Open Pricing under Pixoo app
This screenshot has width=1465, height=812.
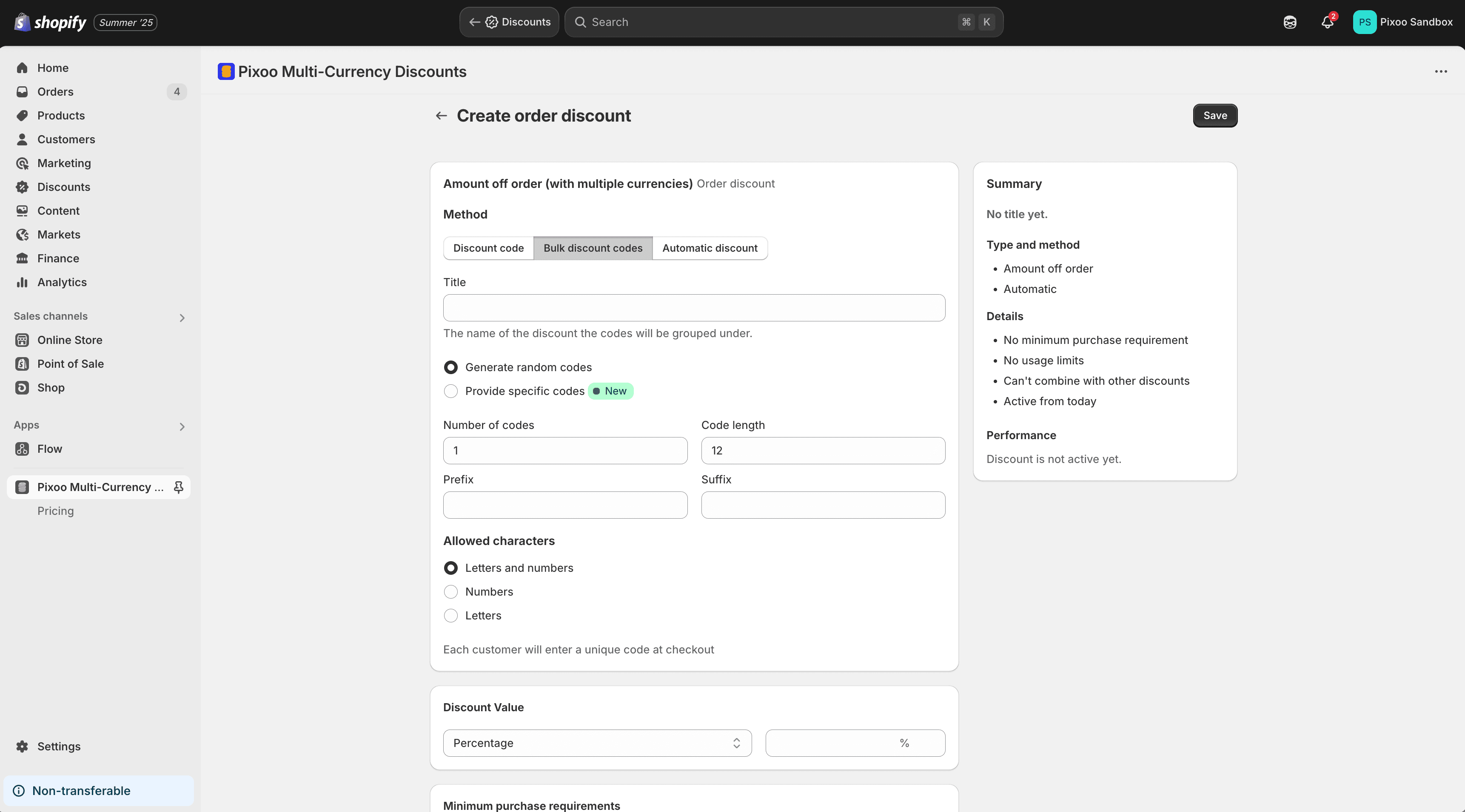pos(56,511)
